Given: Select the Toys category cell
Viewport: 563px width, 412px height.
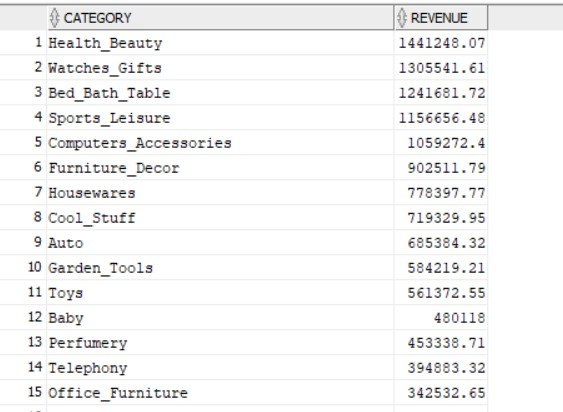Looking at the screenshot, I should click(220, 292).
